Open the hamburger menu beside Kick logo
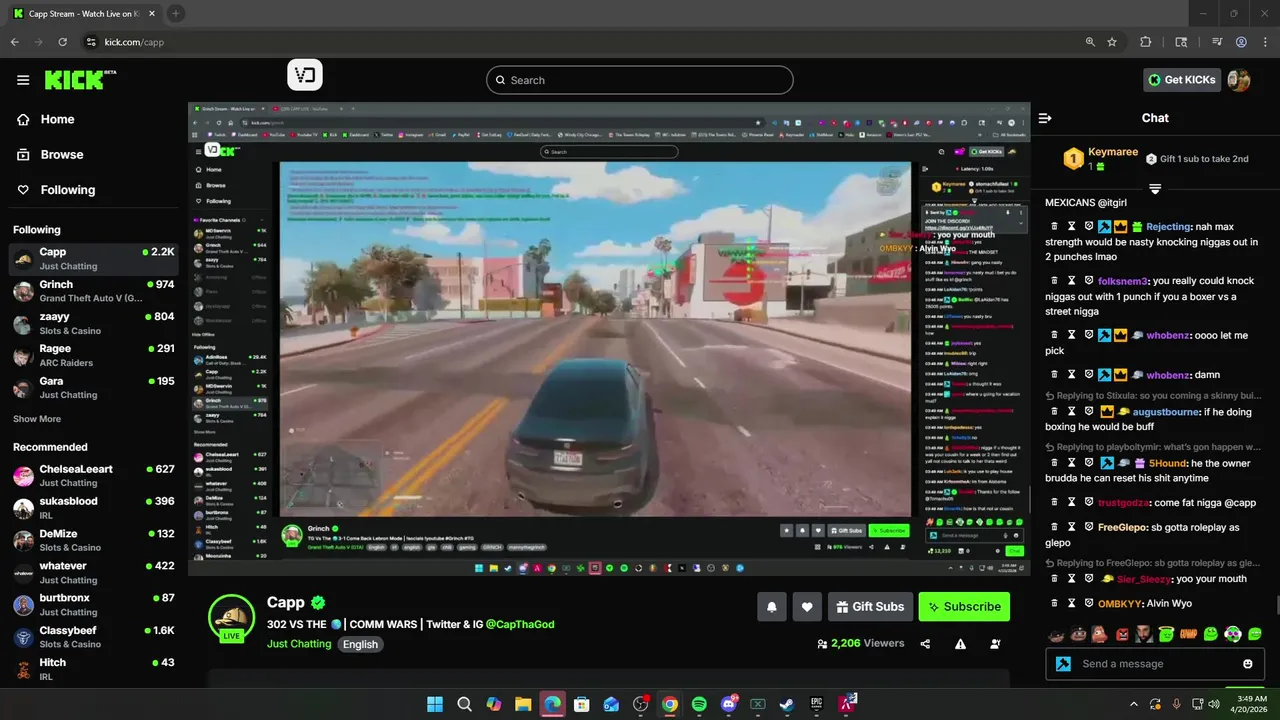Image resolution: width=1280 pixels, height=720 pixels. [x=23, y=80]
